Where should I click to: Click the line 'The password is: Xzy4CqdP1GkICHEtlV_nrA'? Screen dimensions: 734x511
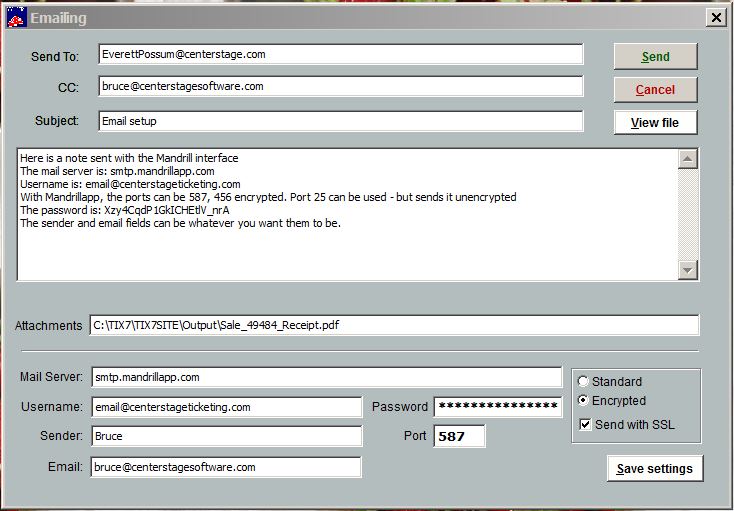(x=125, y=210)
